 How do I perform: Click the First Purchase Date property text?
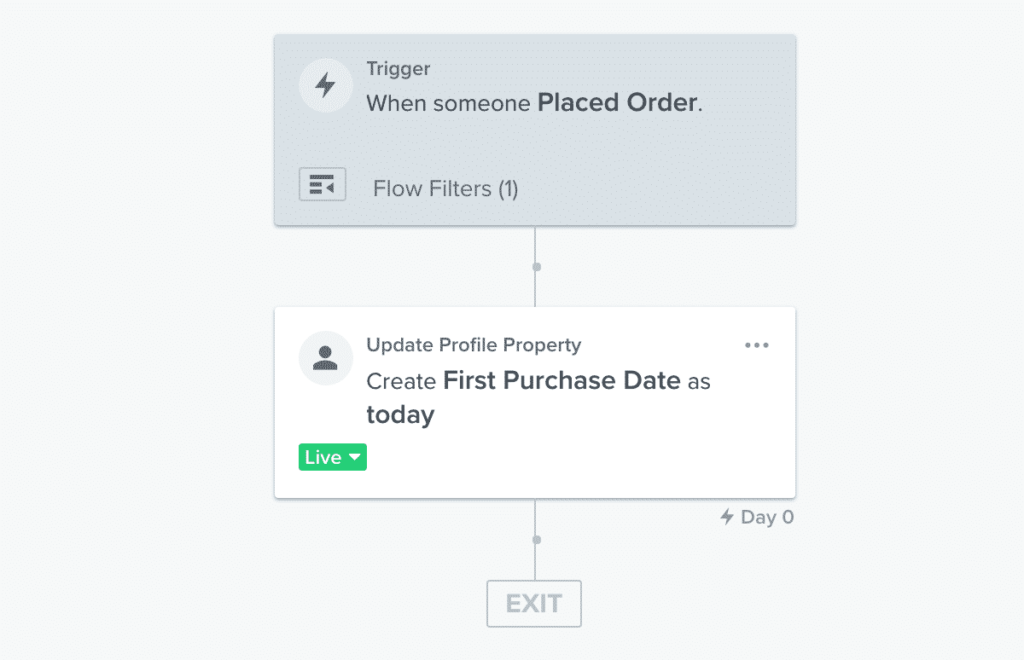pos(562,381)
